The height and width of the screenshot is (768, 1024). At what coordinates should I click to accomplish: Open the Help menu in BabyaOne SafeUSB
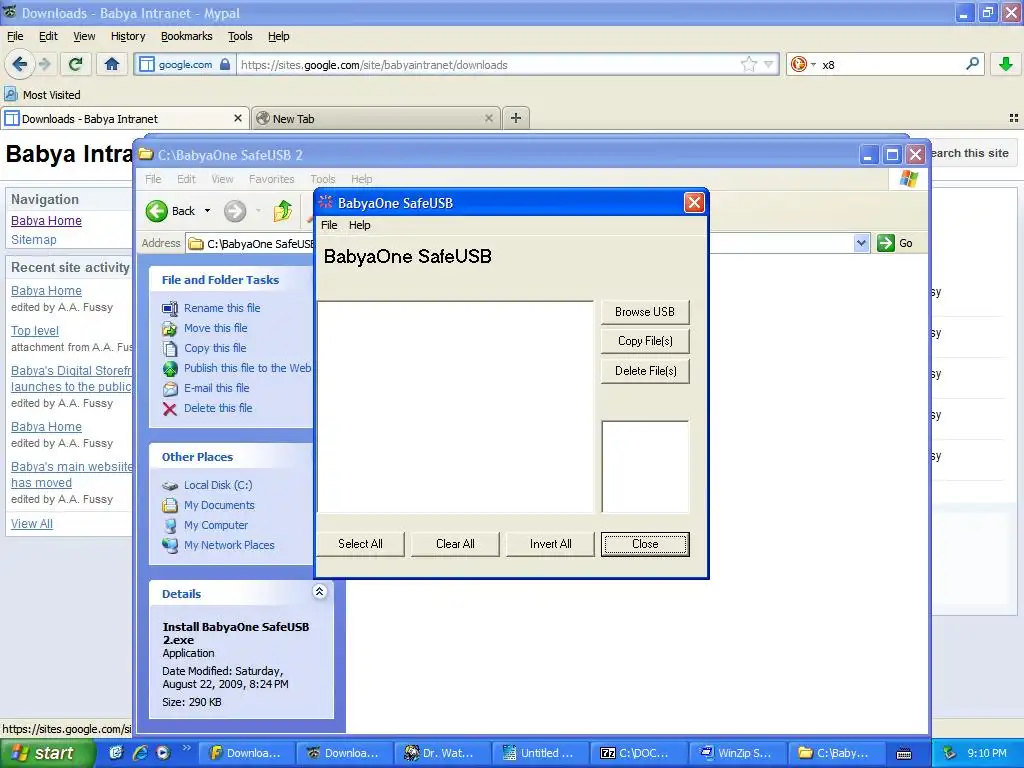tap(359, 225)
